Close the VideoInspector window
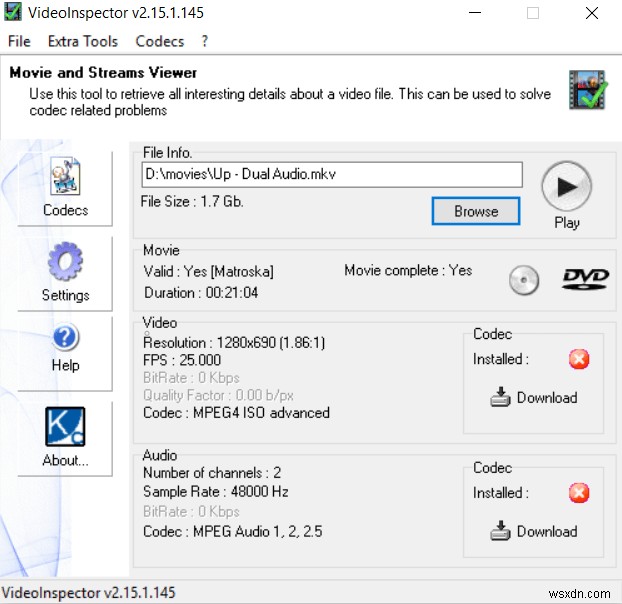Viewport: 622px width, 604px height. 592,13
